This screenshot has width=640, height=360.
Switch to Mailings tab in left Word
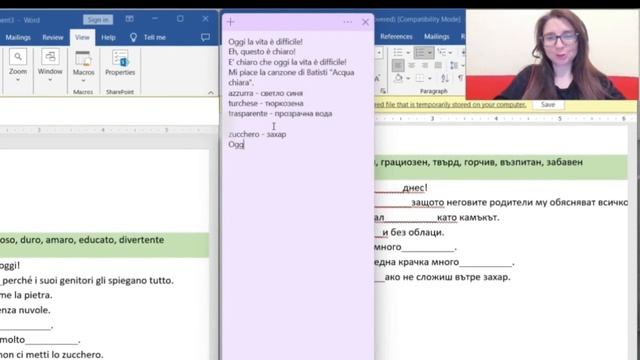18,37
